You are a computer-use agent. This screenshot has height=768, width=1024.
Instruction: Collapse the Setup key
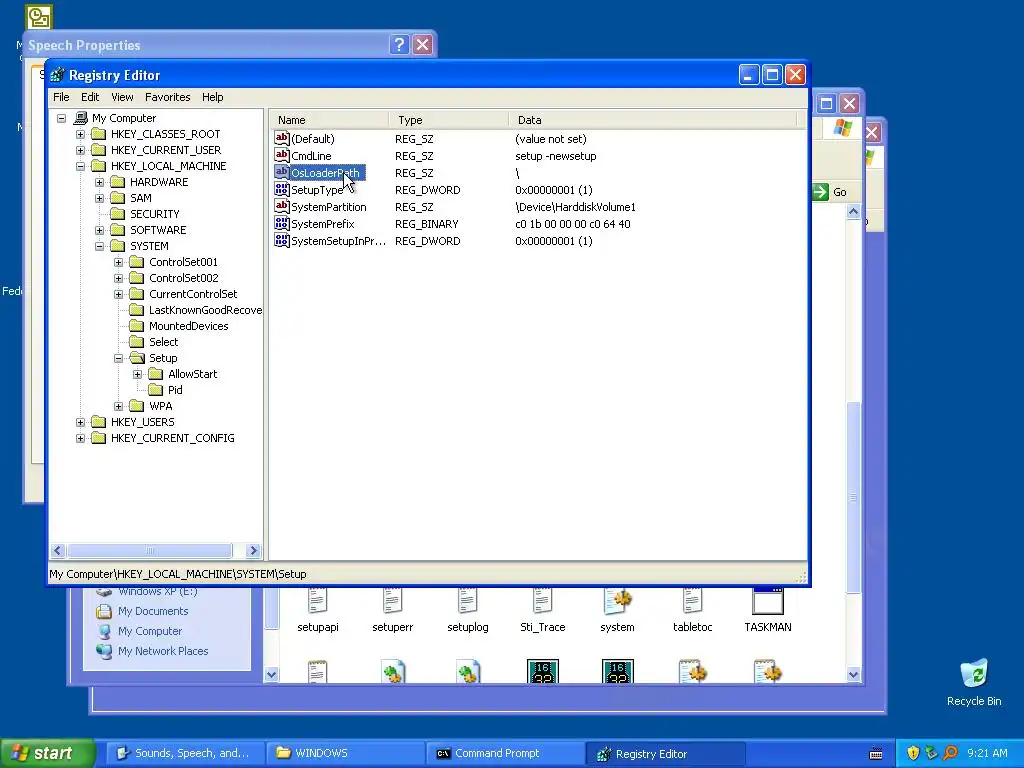click(118, 358)
